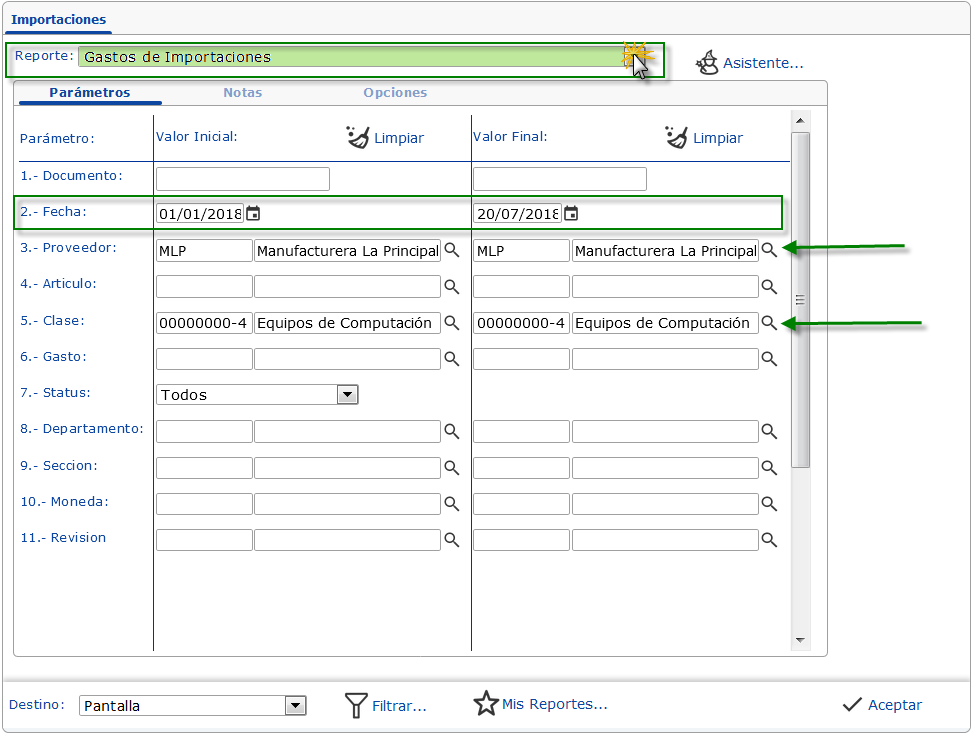Search final Moneda with magnifier
The image size is (973, 735).
coord(769,503)
